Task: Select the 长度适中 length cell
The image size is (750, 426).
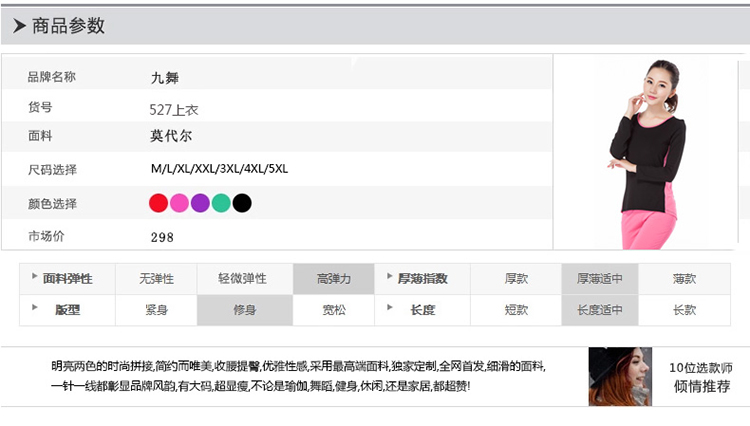Action: (x=599, y=310)
